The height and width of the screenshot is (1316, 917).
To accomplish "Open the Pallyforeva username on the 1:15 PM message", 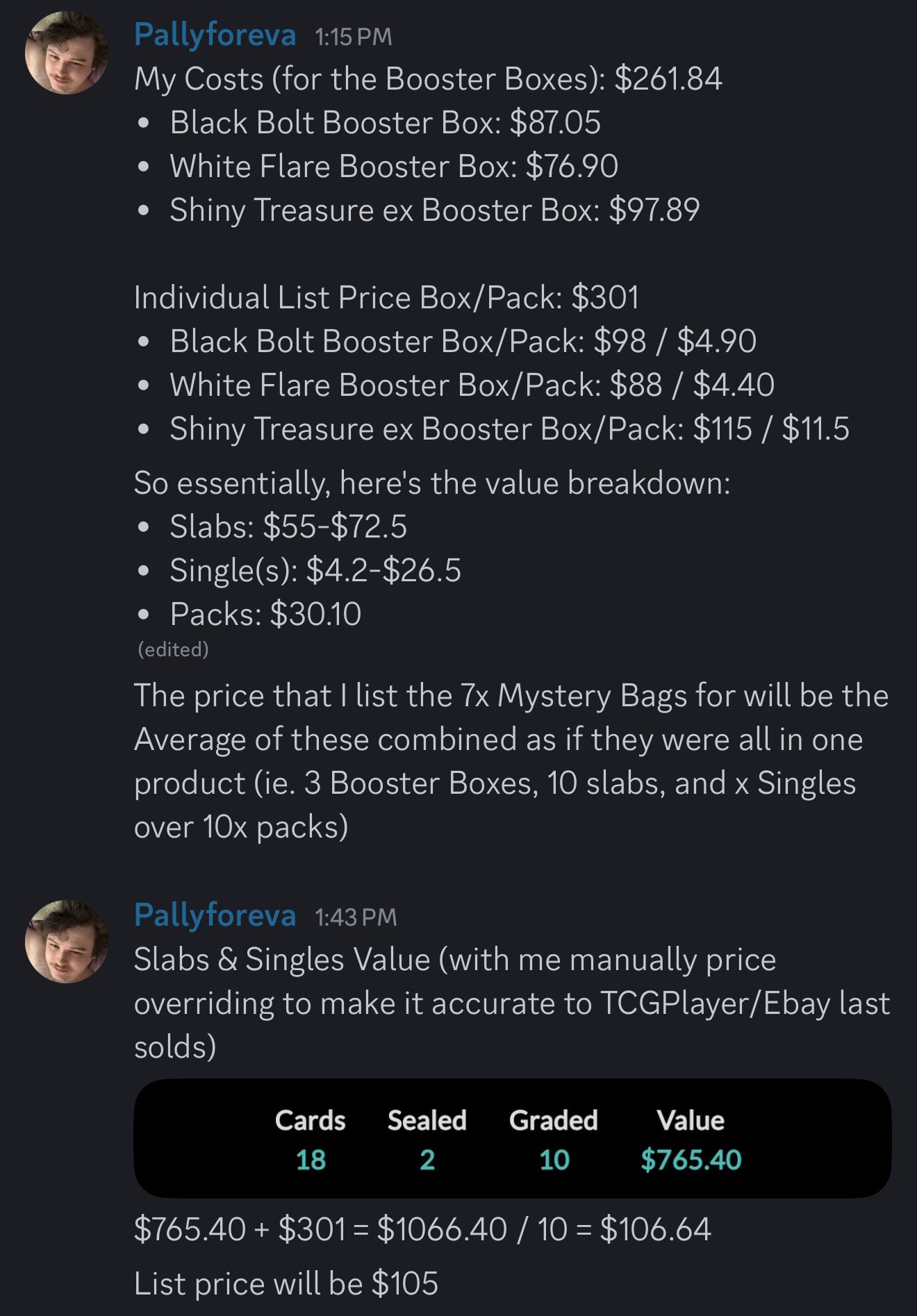I will pos(215,35).
